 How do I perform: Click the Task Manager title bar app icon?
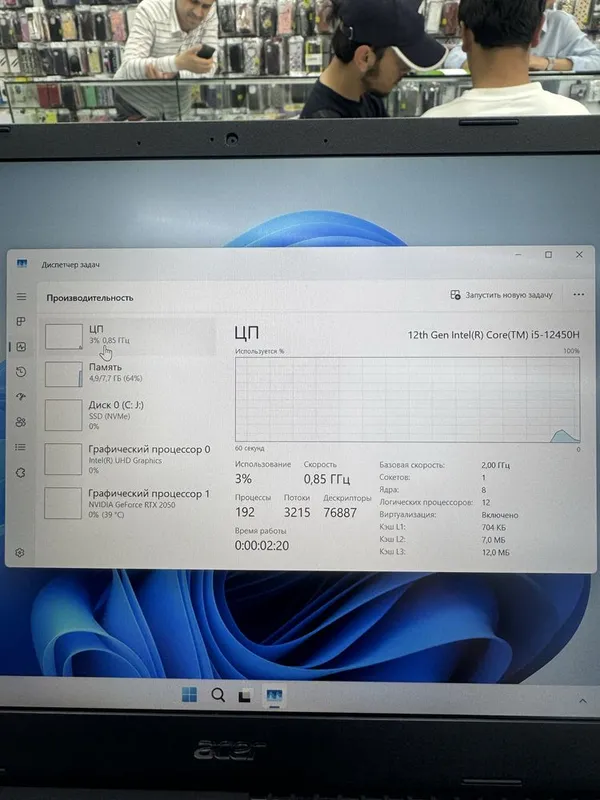[x=21, y=263]
